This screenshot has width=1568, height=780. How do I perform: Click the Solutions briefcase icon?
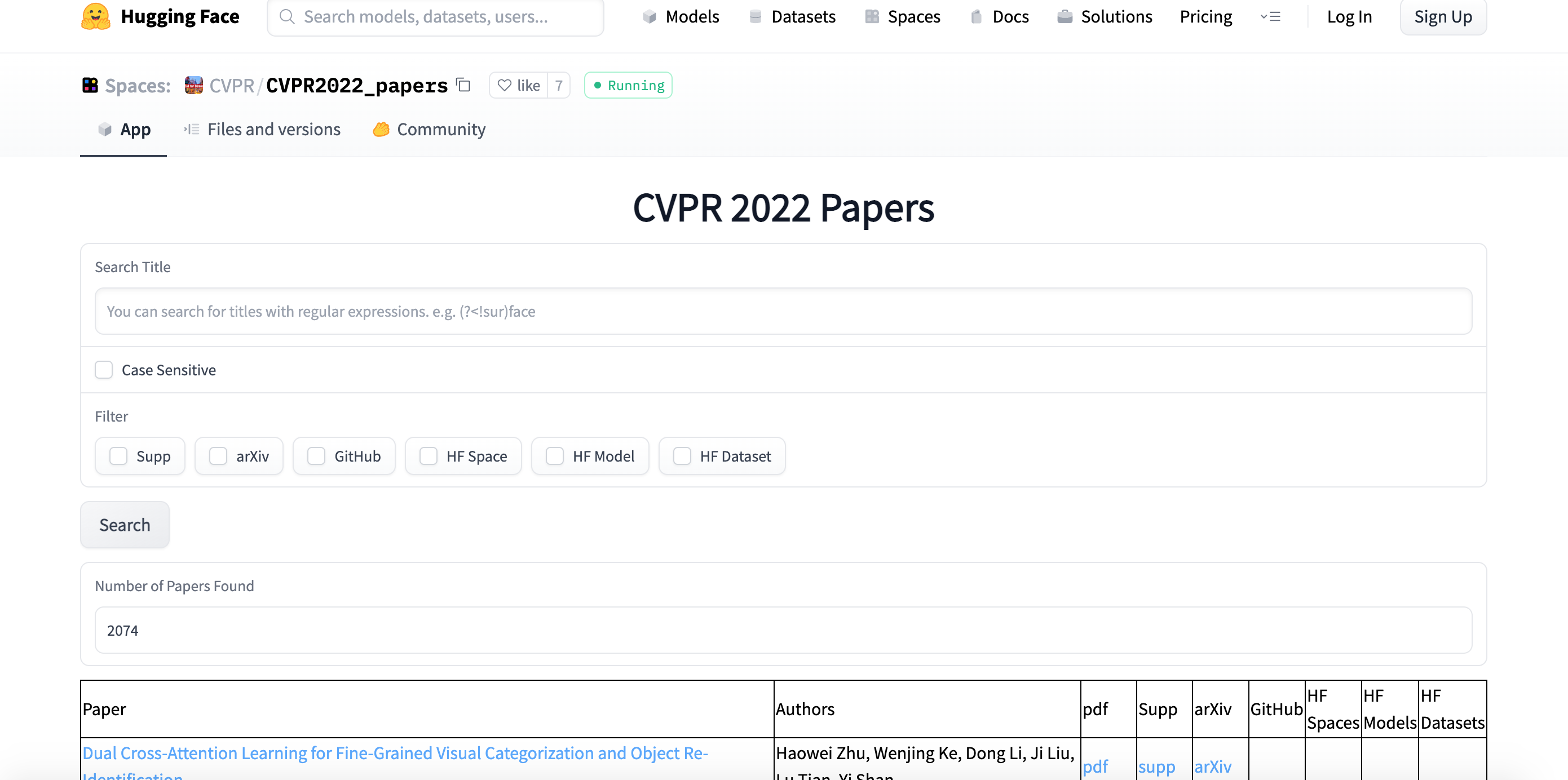point(1065,16)
